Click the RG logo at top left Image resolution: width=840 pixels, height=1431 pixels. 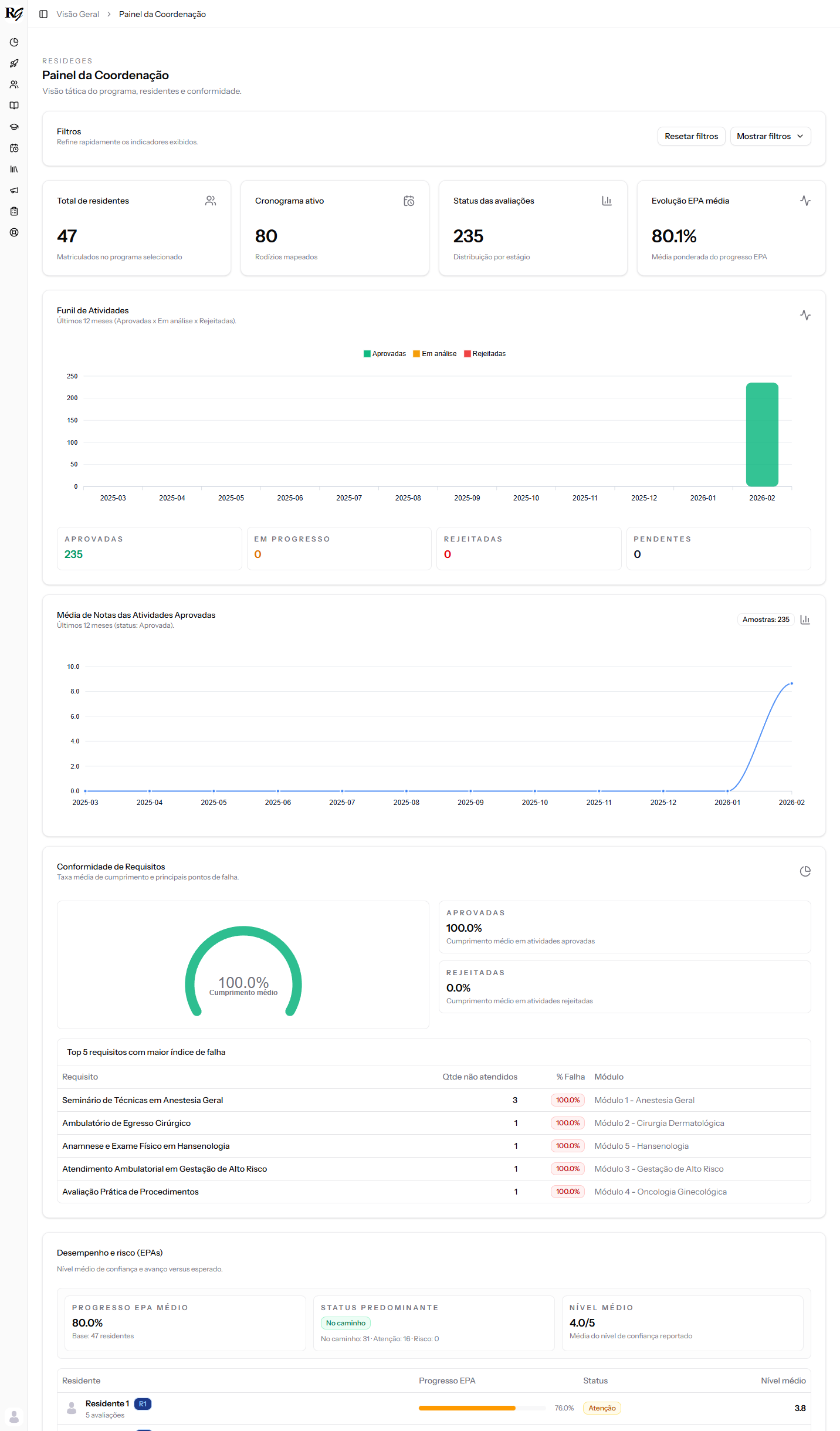point(14,13)
